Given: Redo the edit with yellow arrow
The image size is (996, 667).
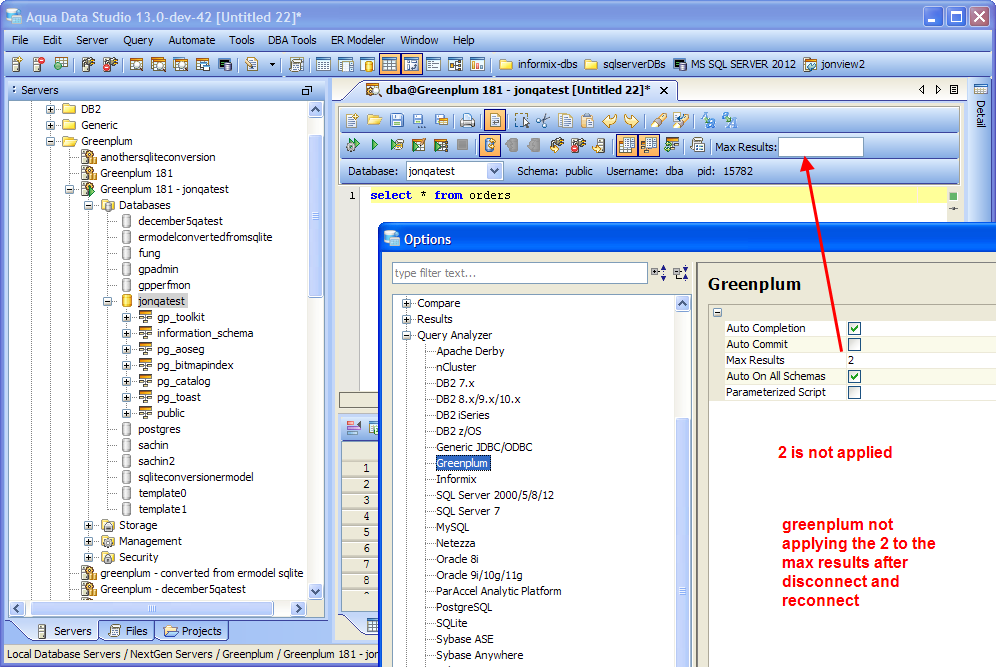Looking at the screenshot, I should (x=631, y=121).
